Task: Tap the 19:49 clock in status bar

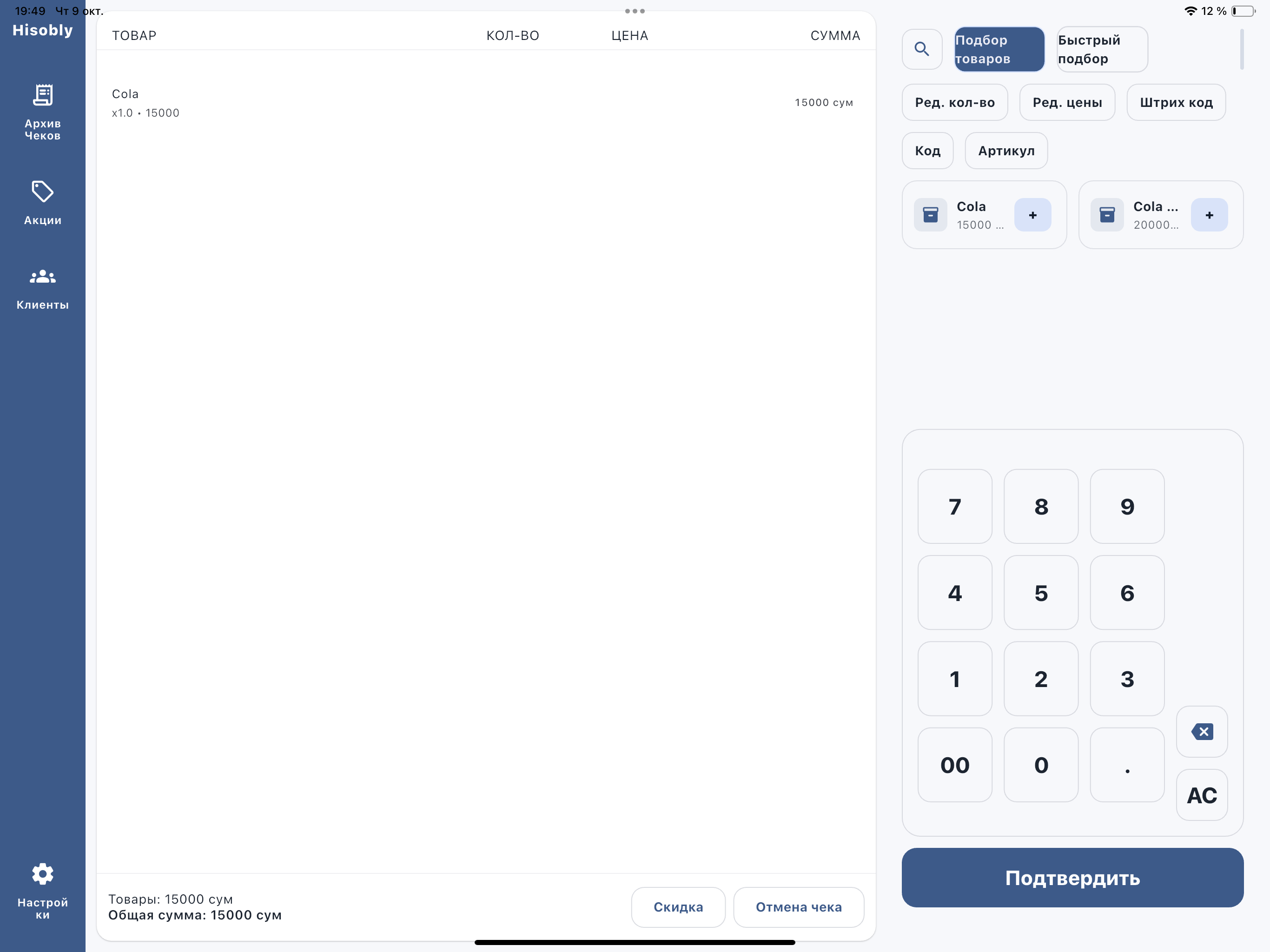Action: pos(30,11)
